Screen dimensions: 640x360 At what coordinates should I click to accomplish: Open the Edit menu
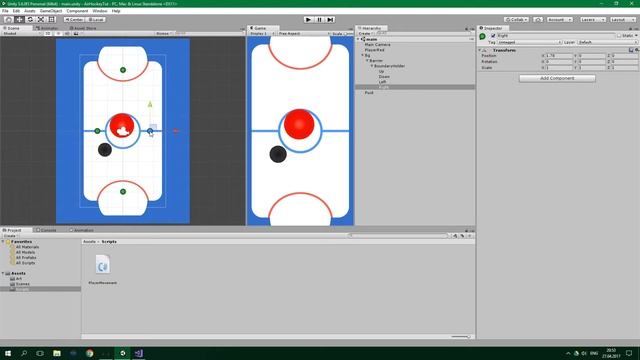pyautogui.click(x=16, y=11)
